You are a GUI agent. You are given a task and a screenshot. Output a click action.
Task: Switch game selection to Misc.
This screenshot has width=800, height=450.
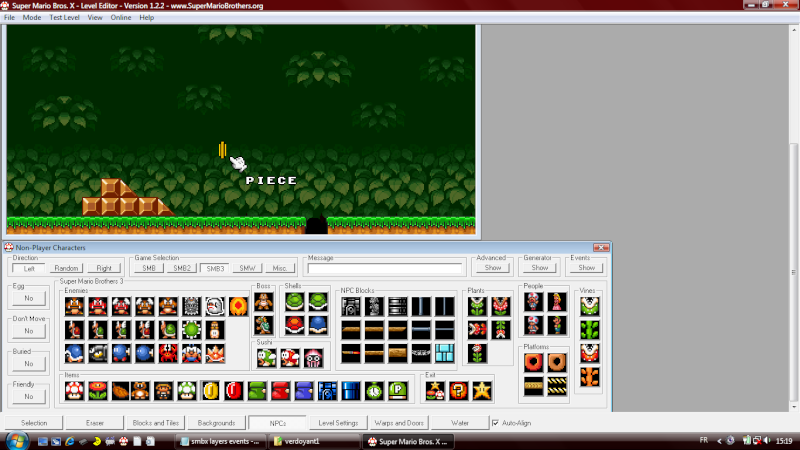(x=280, y=268)
